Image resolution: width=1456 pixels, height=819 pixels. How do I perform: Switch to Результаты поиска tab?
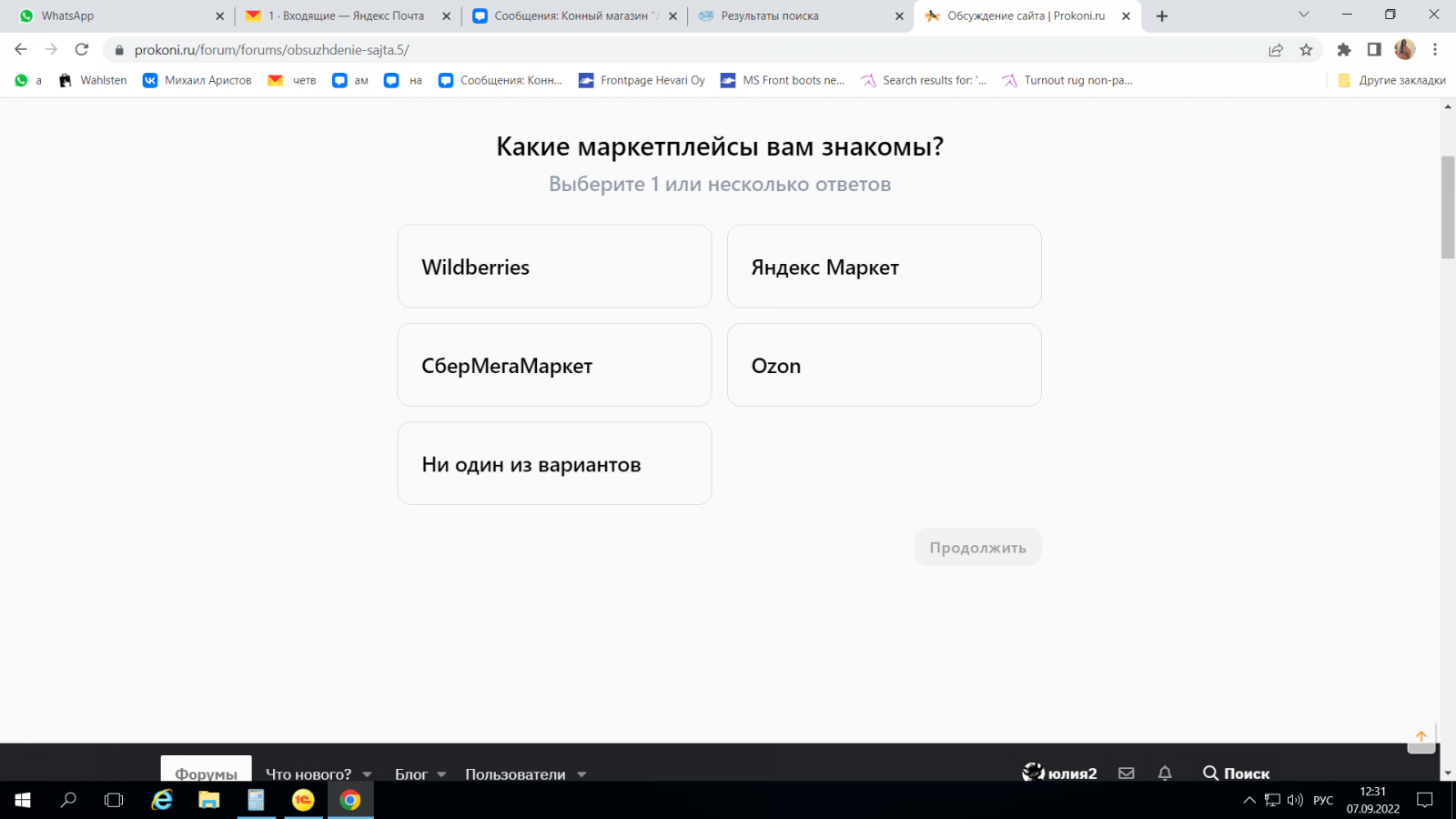click(x=799, y=15)
